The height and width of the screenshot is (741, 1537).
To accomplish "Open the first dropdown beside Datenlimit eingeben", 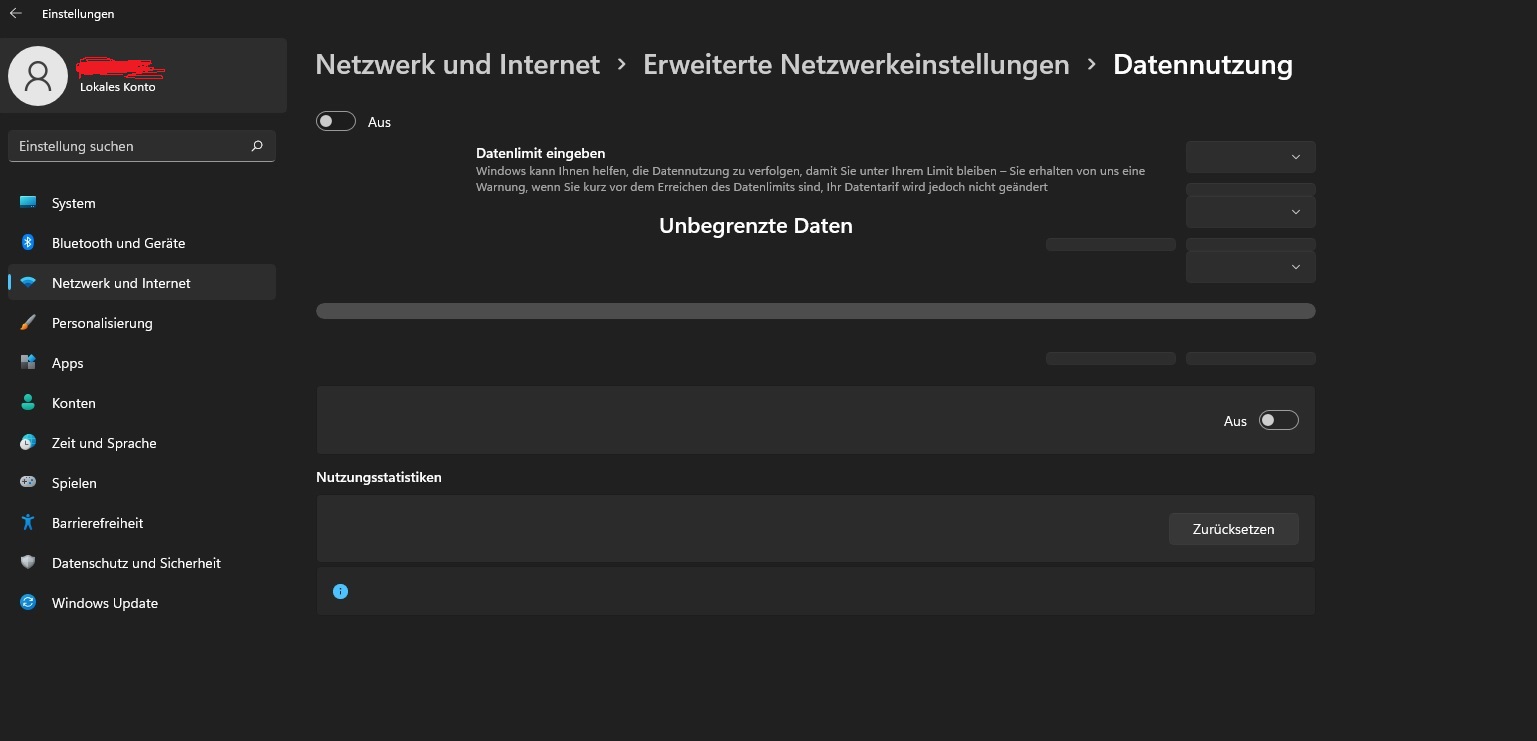I will click(1250, 157).
